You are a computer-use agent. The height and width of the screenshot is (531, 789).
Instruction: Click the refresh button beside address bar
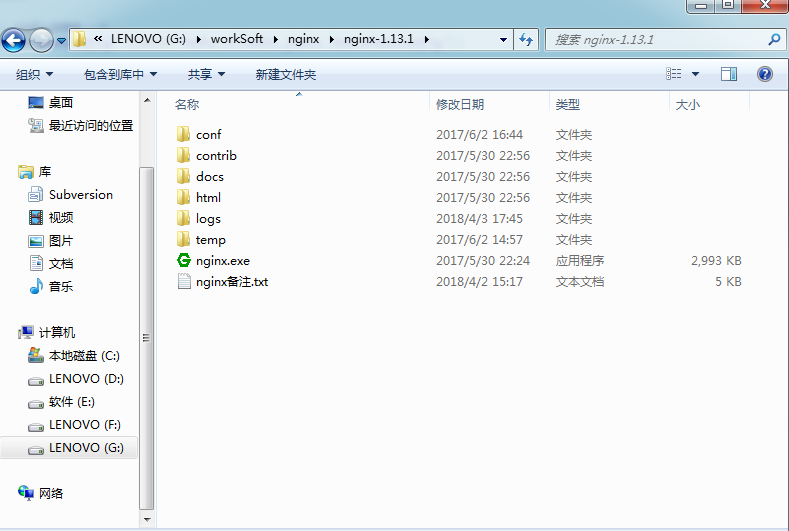tap(526, 39)
